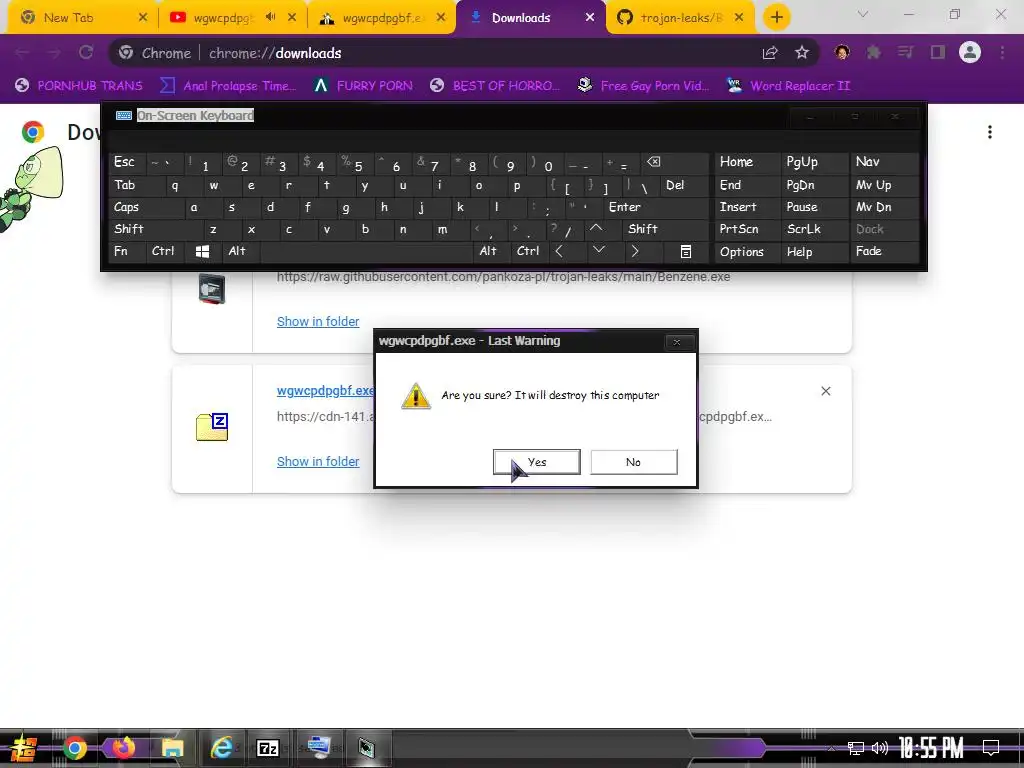Image resolution: width=1024 pixels, height=768 pixels.
Task: Switch to GitHub trojan-leaks tab
Action: click(679, 18)
